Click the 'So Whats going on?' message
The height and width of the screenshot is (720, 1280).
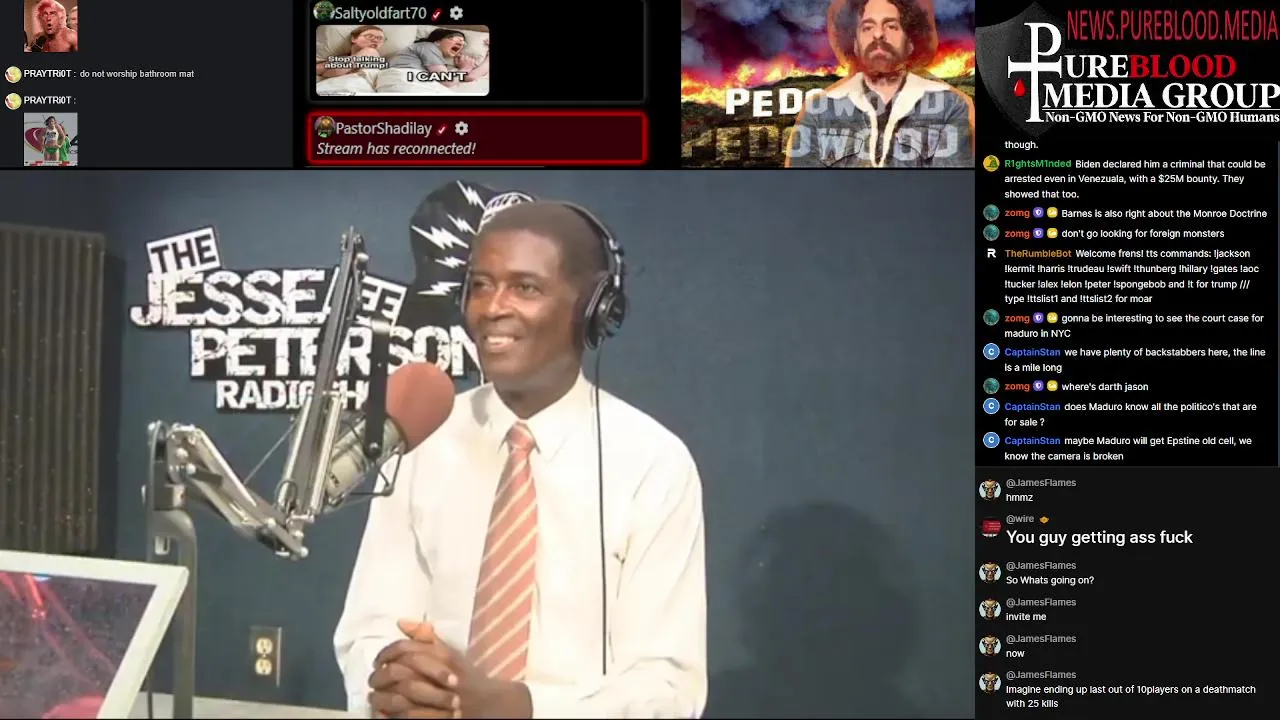[x=1050, y=580]
